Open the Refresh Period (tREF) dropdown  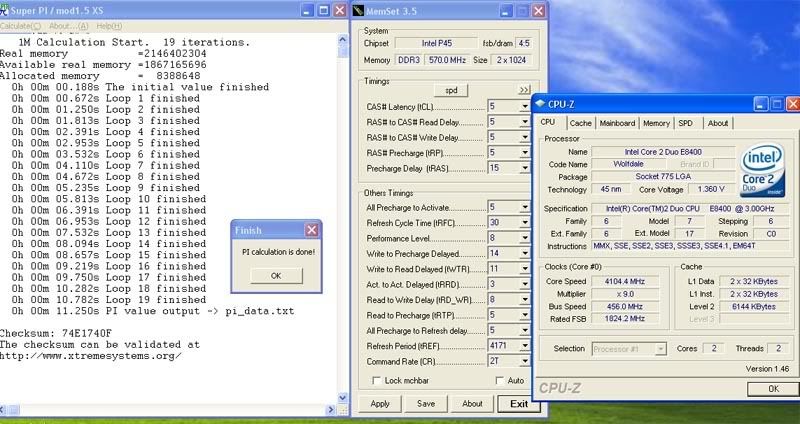tap(524, 345)
